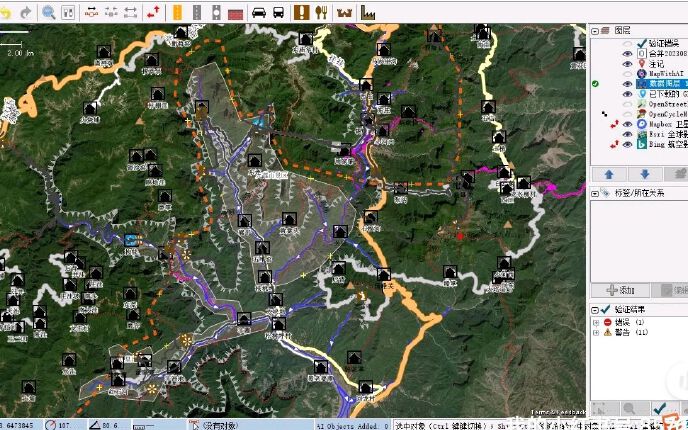Select the MapWithAI layer in list
This screenshot has width=688, height=430.
666,73
